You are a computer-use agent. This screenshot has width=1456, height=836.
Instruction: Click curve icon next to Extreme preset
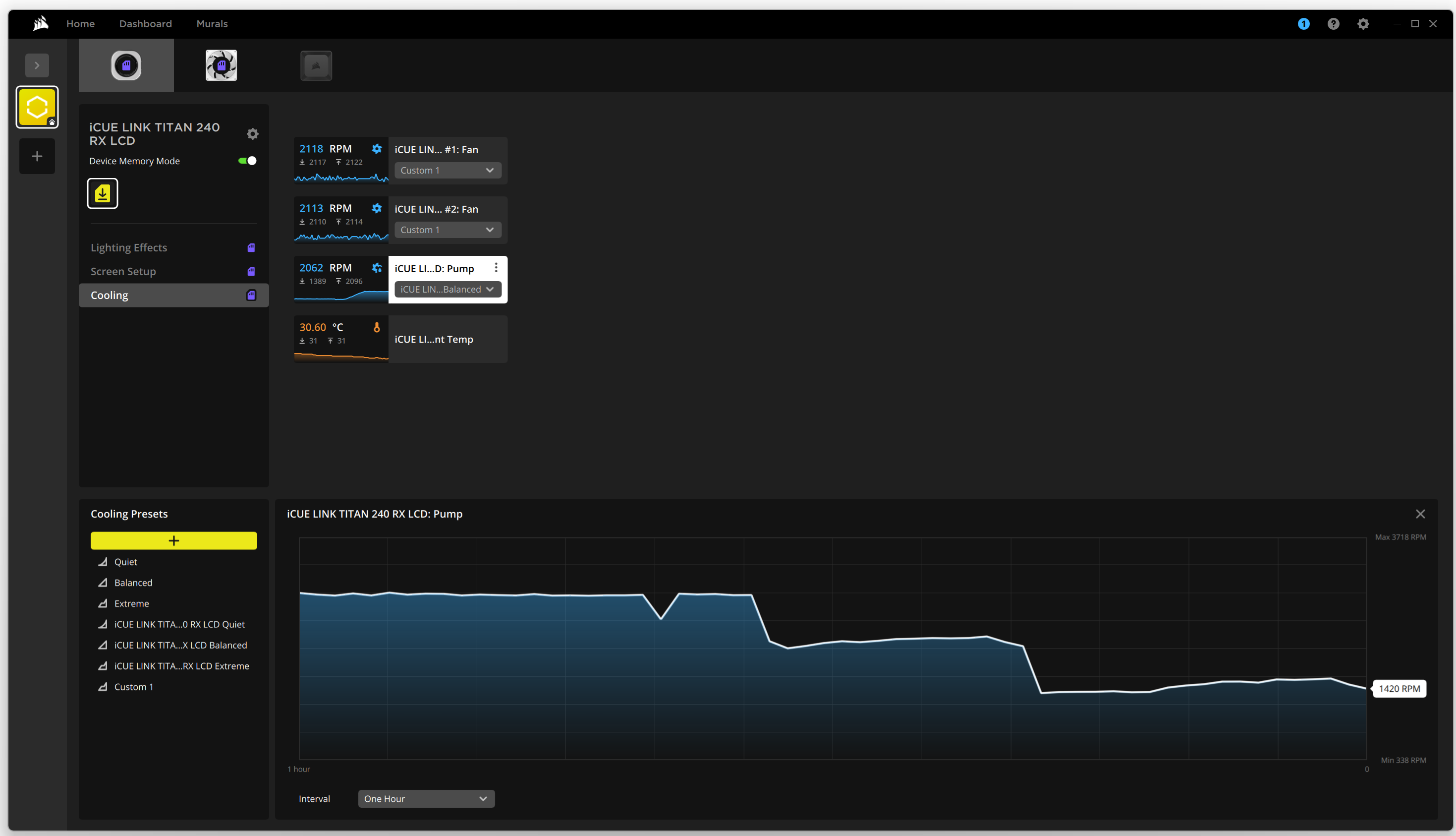[103, 603]
